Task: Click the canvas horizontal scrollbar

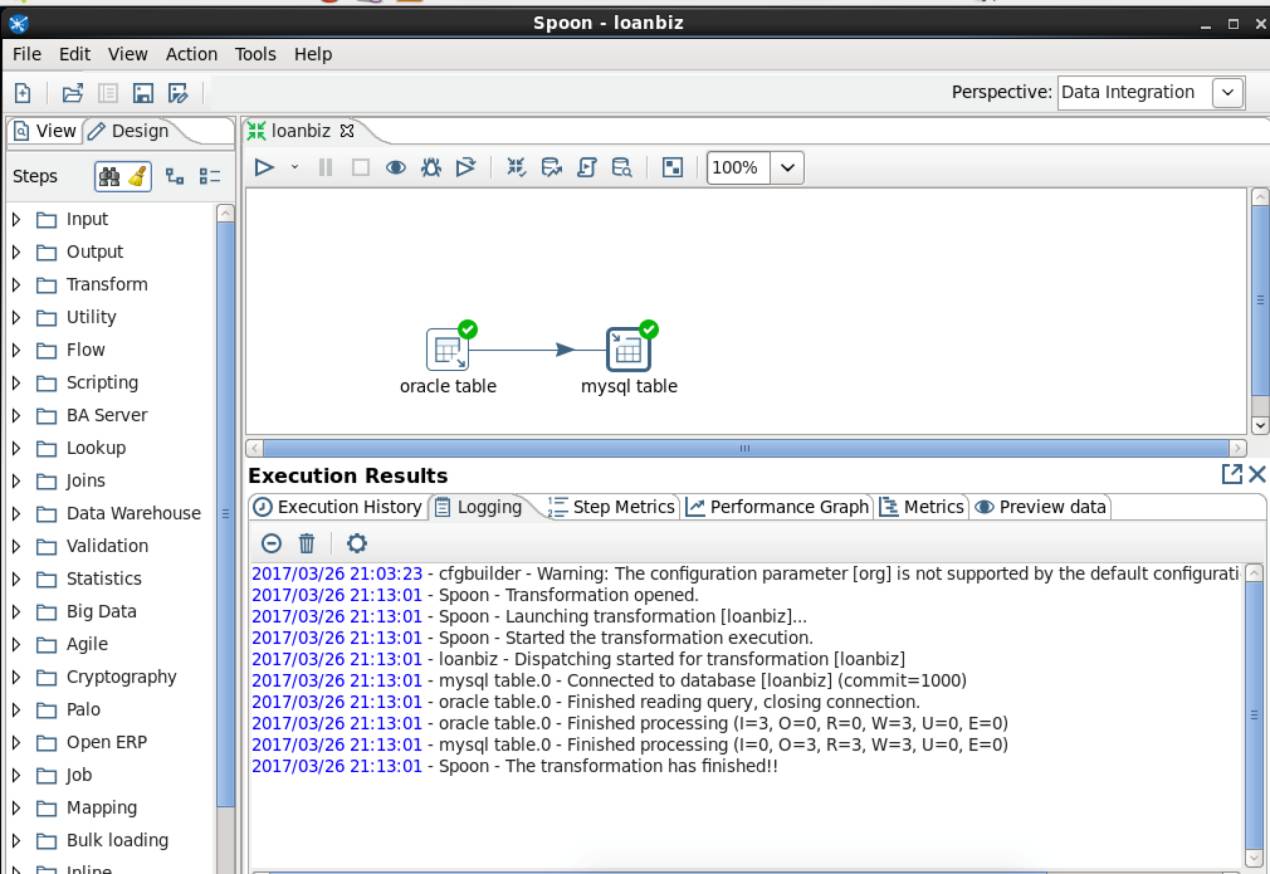Action: click(x=748, y=447)
